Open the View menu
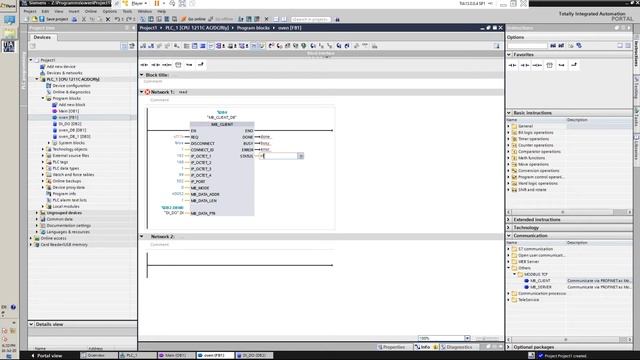 point(59,11)
